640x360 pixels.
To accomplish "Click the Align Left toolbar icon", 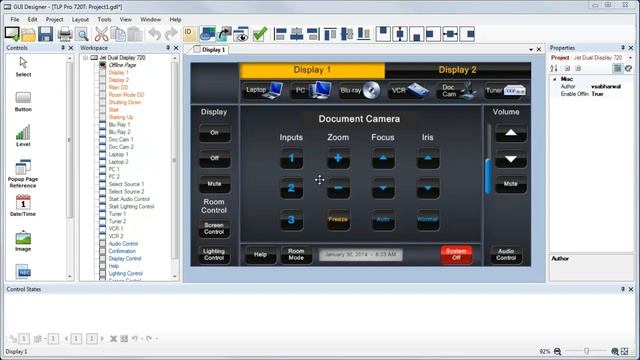I will pyautogui.click(x=280, y=34).
